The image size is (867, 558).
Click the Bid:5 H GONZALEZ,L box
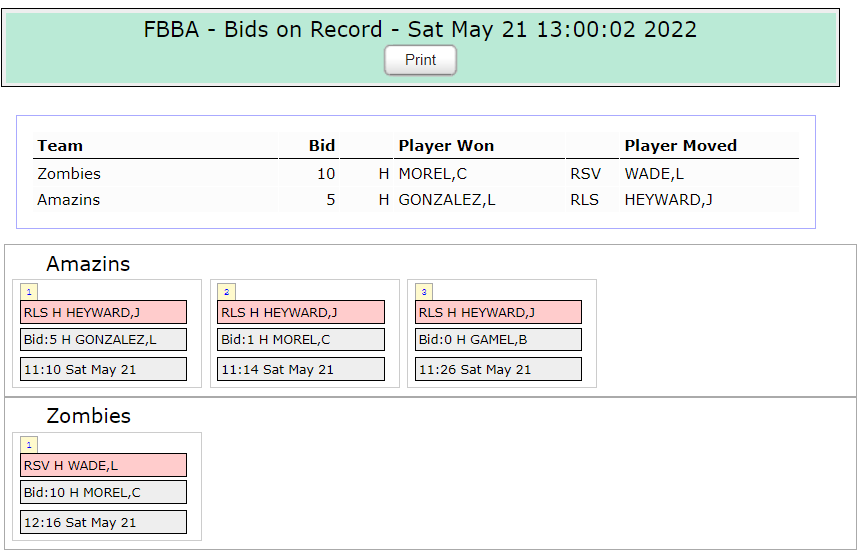click(103, 340)
